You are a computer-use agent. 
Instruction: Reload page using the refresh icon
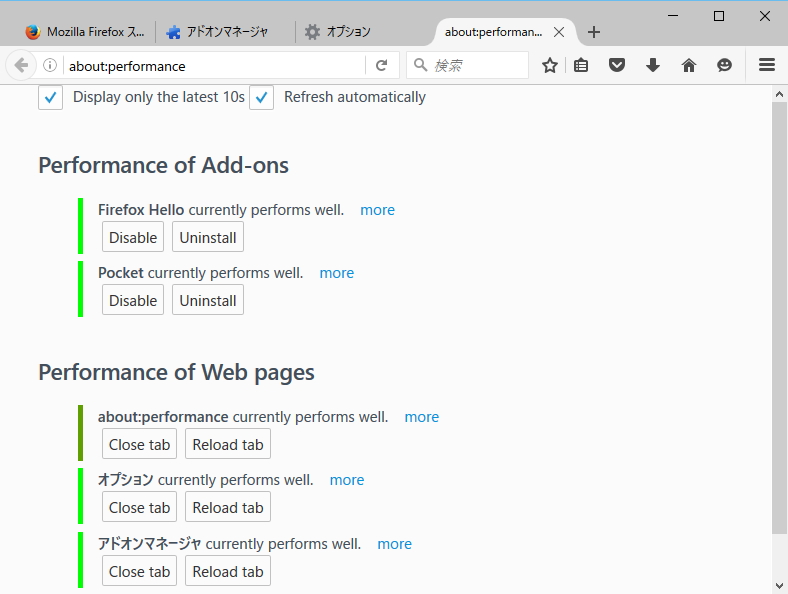381,65
